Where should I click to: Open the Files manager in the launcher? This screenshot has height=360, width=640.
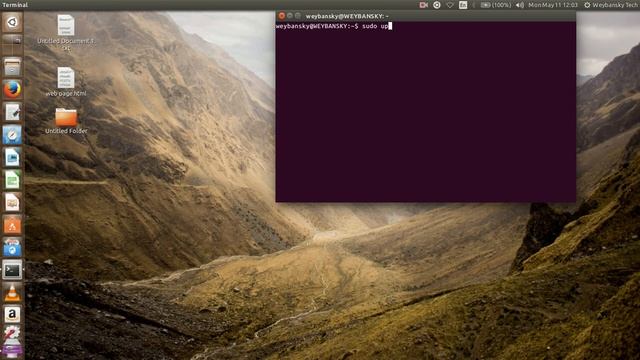click(12, 67)
